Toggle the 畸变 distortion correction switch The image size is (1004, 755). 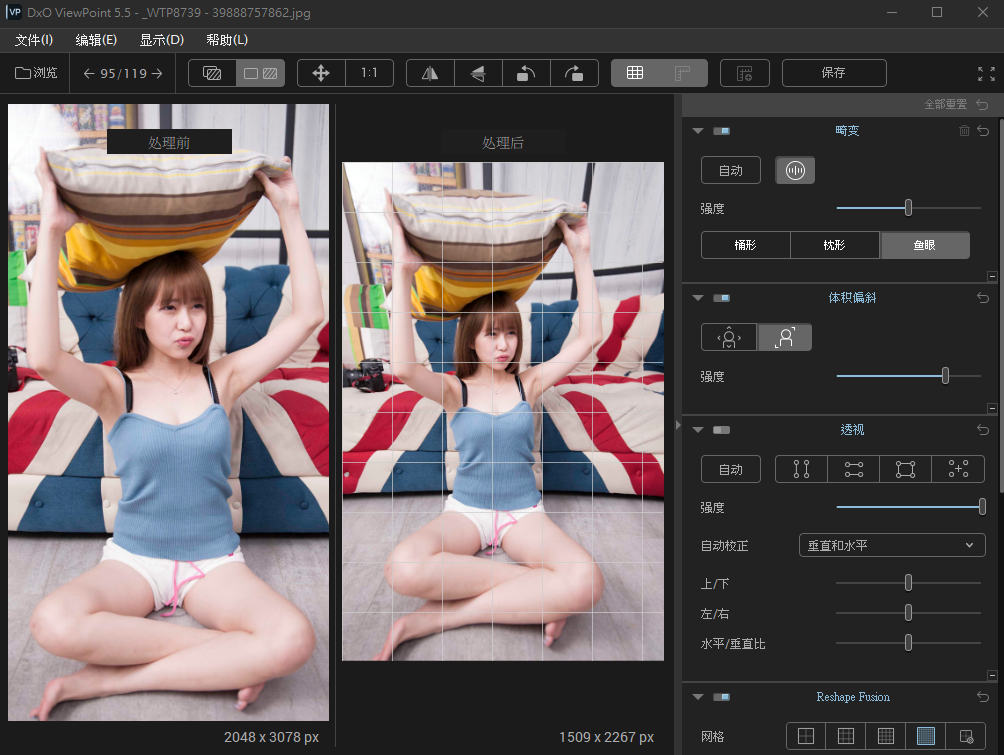click(x=721, y=131)
